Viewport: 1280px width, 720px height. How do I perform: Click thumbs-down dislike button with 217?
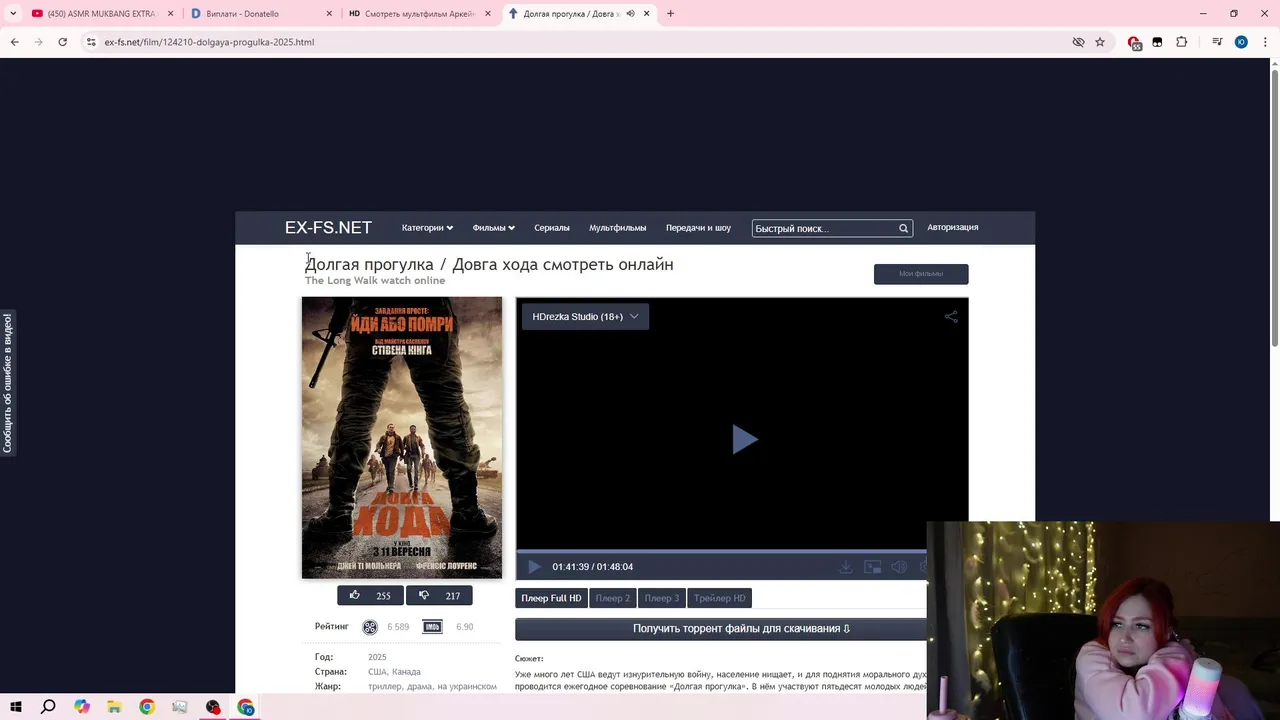439,595
